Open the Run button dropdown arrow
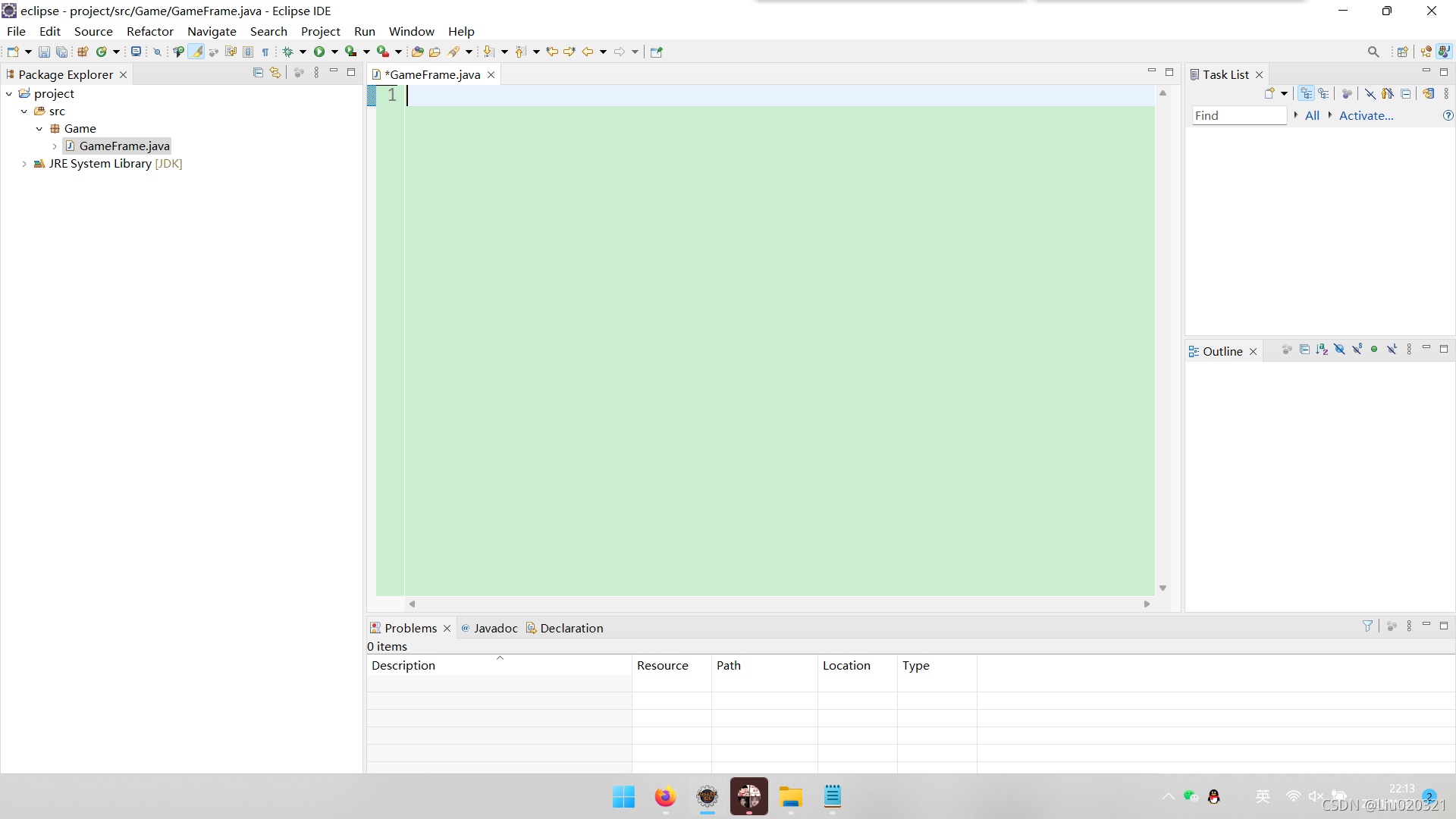Viewport: 1456px width, 819px height. (x=334, y=52)
